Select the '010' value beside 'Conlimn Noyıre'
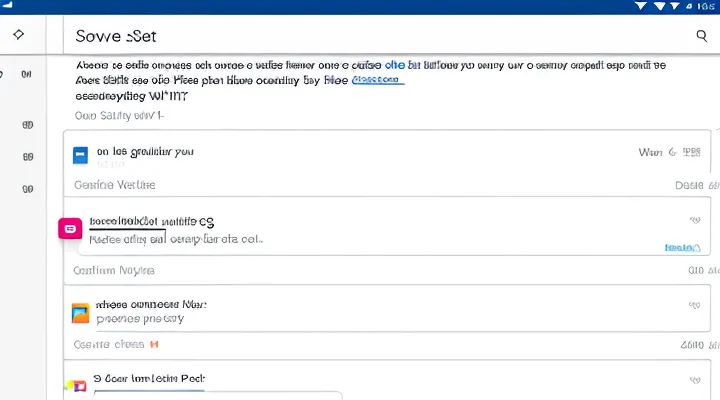 [x=696, y=270]
